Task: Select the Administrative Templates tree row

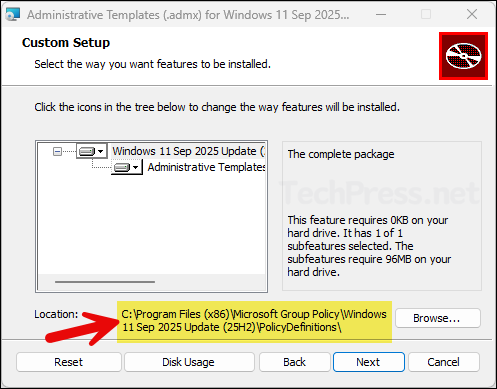Action: tap(206, 167)
